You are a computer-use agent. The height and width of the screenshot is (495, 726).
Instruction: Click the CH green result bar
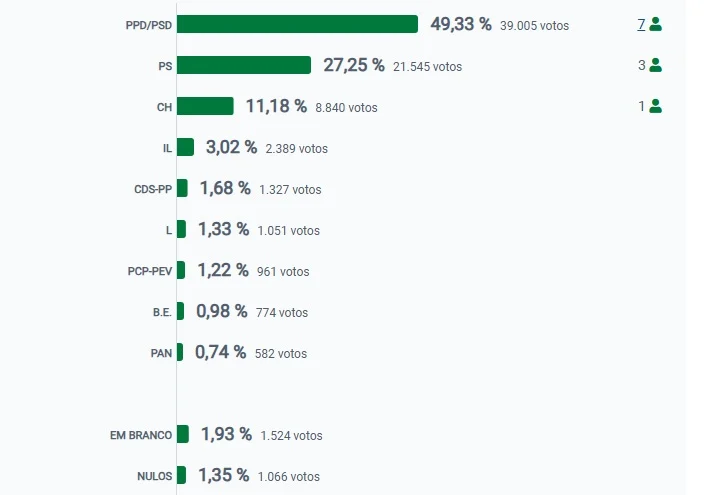(x=205, y=106)
